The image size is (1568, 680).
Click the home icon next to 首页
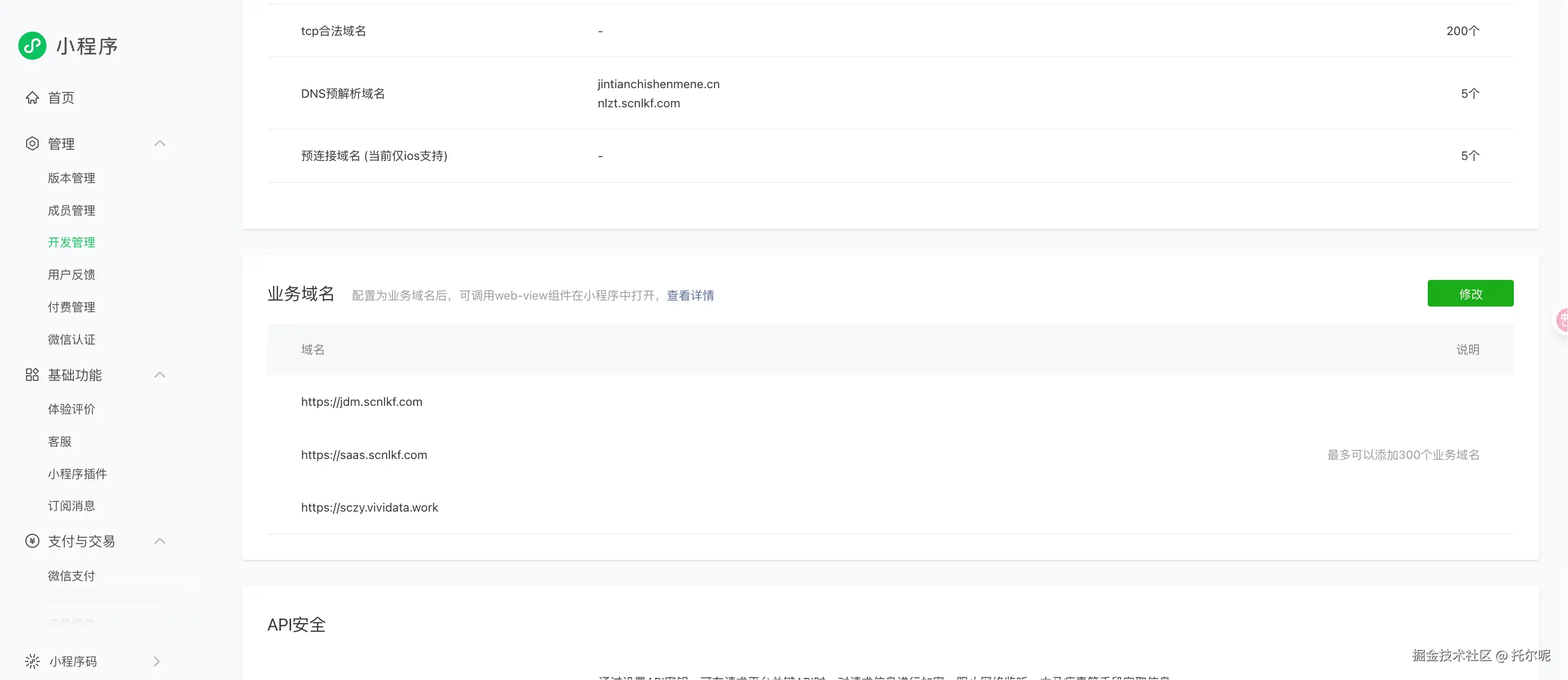pyautogui.click(x=32, y=97)
